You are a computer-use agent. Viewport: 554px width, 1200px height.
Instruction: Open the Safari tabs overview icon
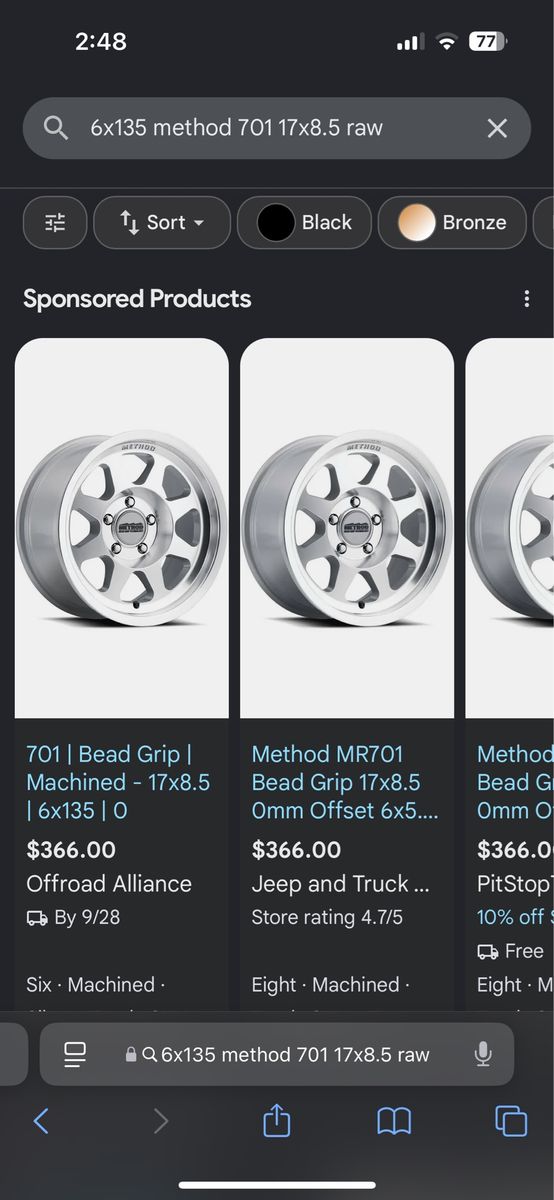[x=511, y=1121]
